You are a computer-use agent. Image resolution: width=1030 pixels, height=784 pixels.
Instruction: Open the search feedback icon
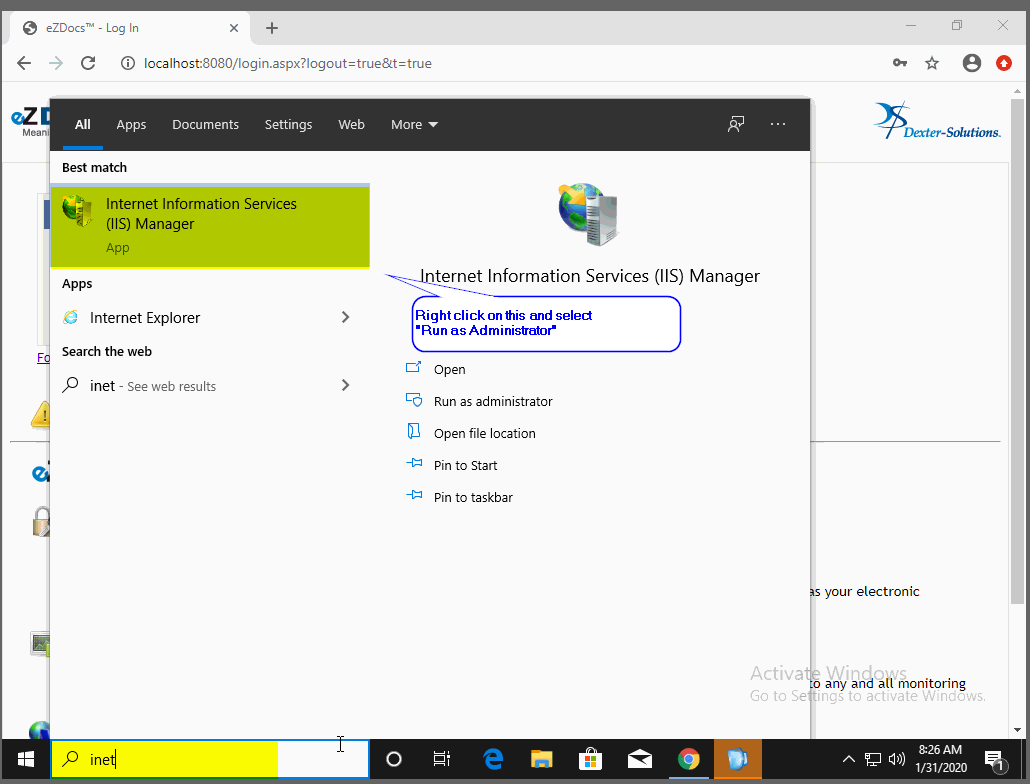[736, 124]
